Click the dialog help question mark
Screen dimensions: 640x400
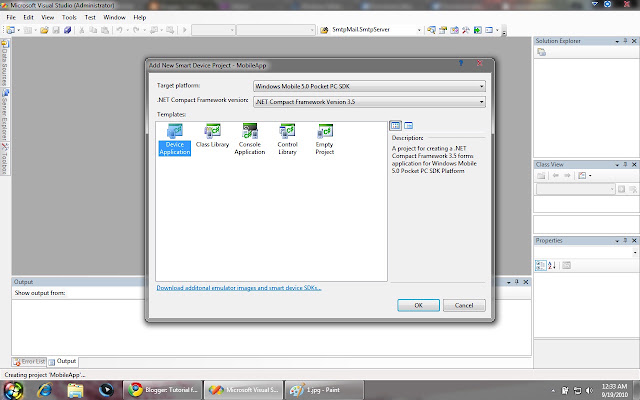[x=461, y=63]
